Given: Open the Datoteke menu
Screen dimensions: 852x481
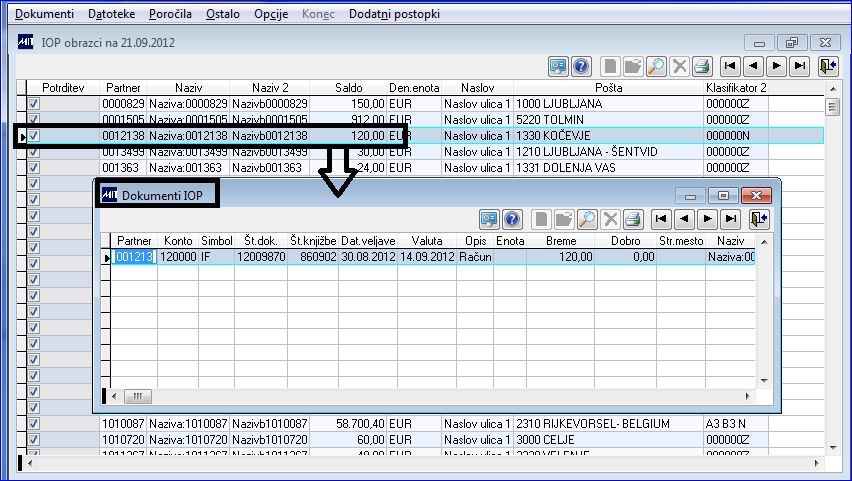Looking at the screenshot, I should coord(111,14).
